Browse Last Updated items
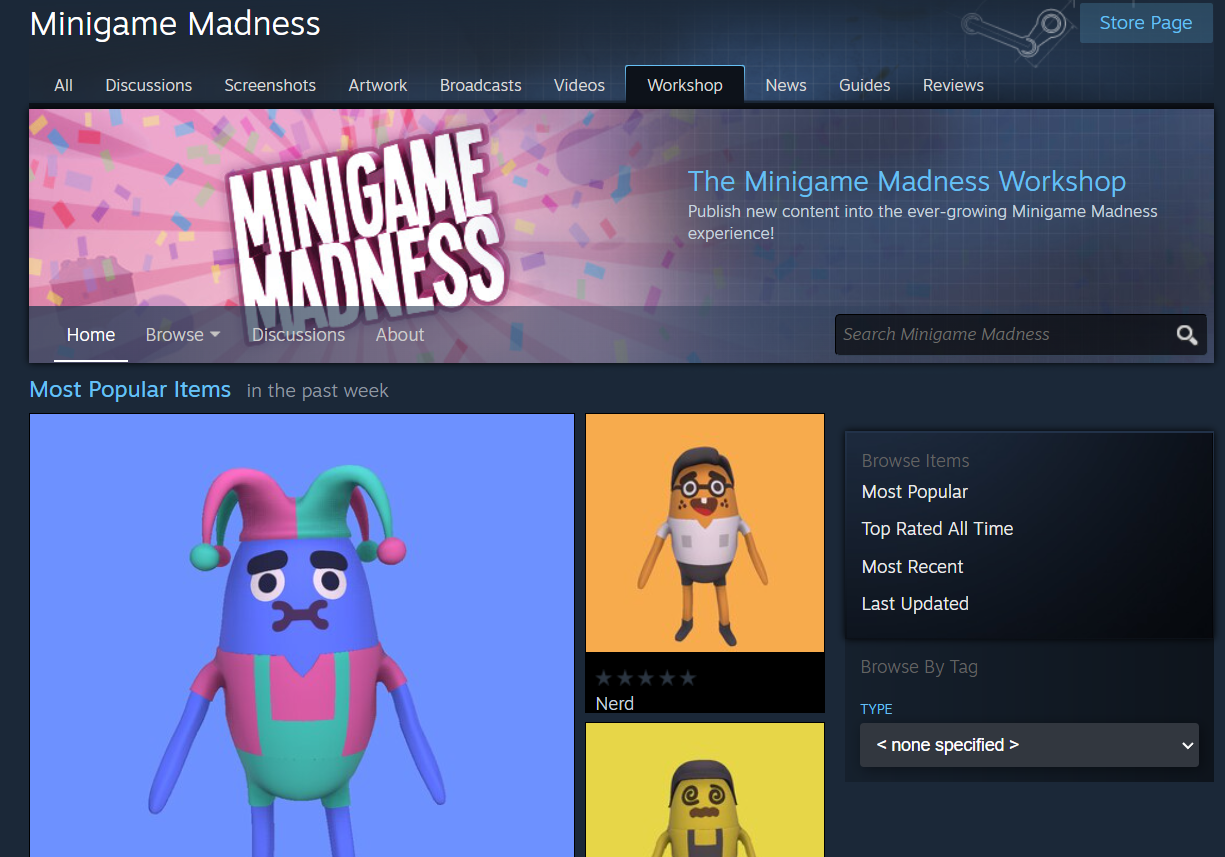Screen dimensions: 1225x857 point(915,604)
